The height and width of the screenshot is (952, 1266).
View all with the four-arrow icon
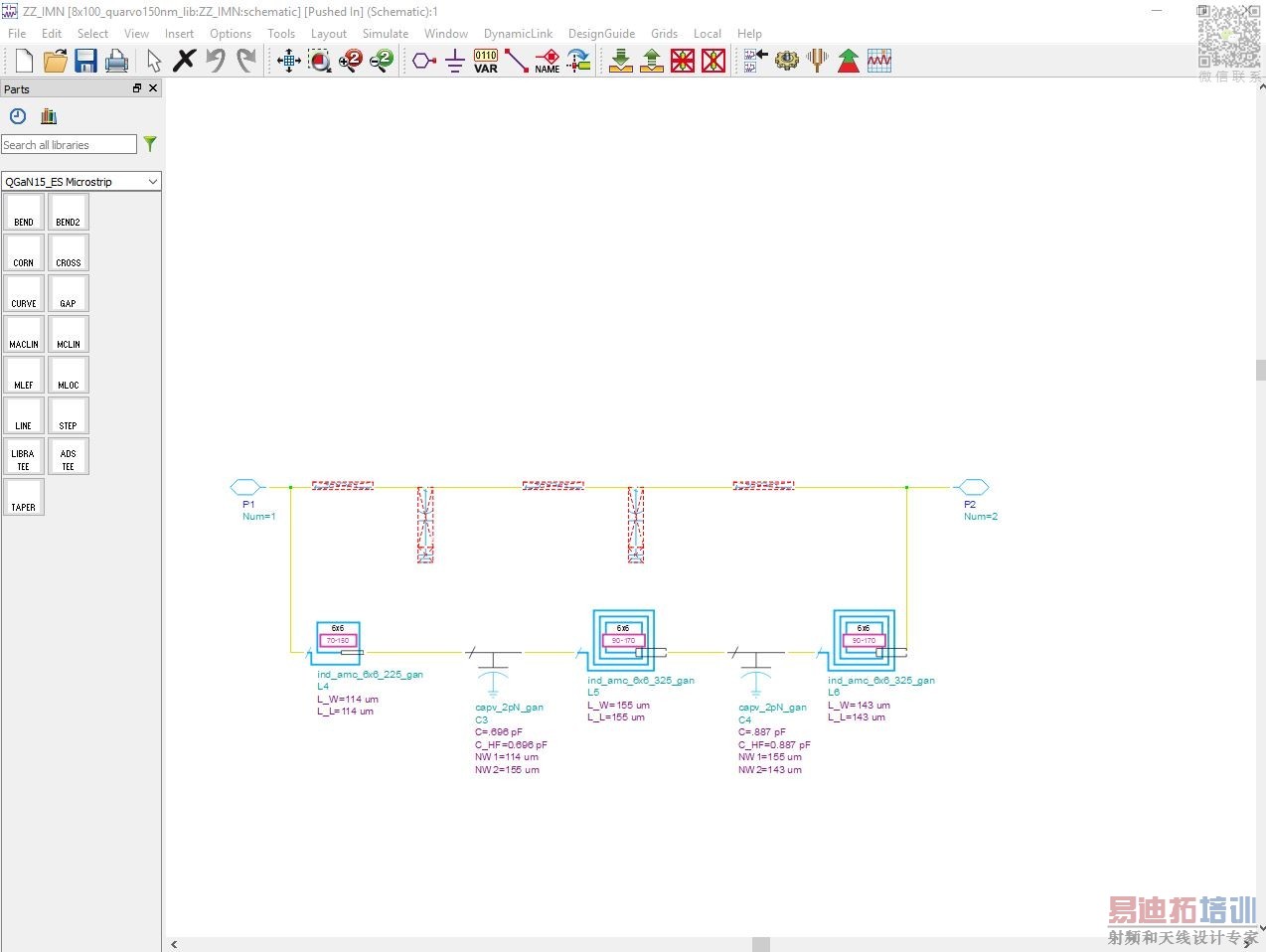(x=288, y=61)
